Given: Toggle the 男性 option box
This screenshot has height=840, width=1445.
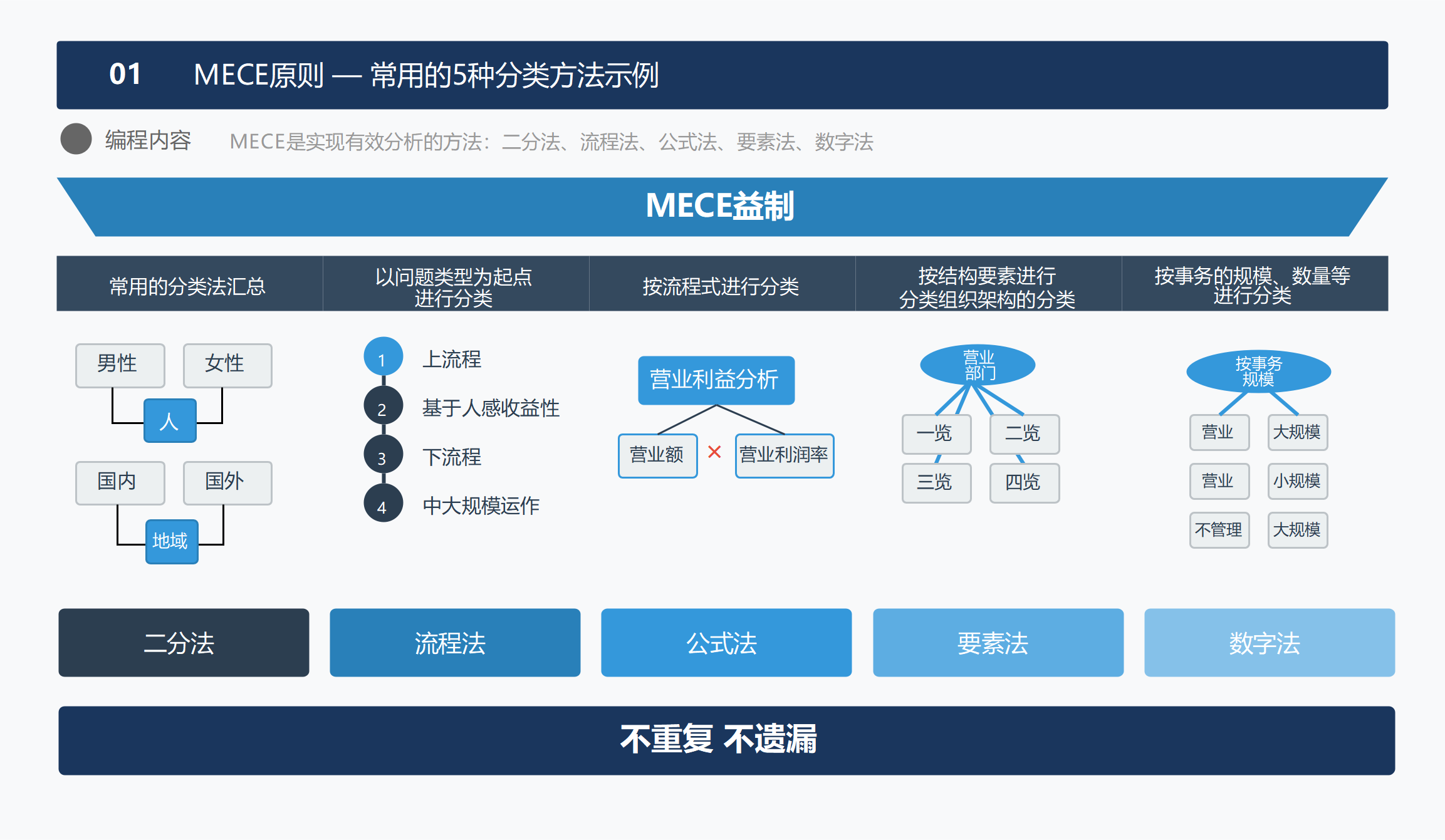Looking at the screenshot, I should [x=120, y=365].
